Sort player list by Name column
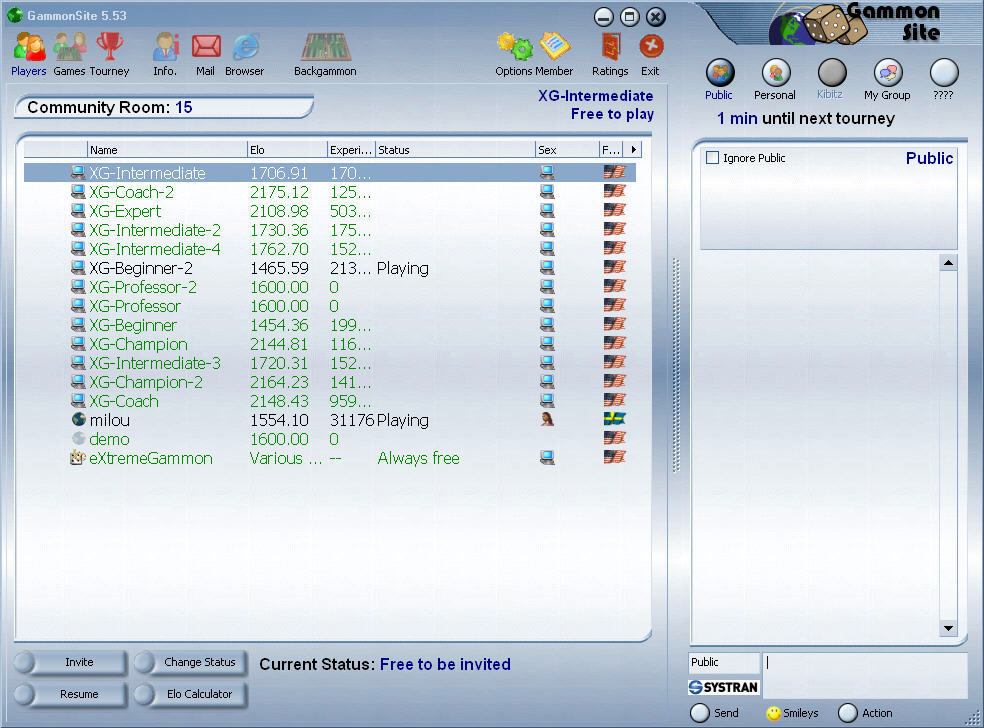The image size is (984, 728). (167, 150)
